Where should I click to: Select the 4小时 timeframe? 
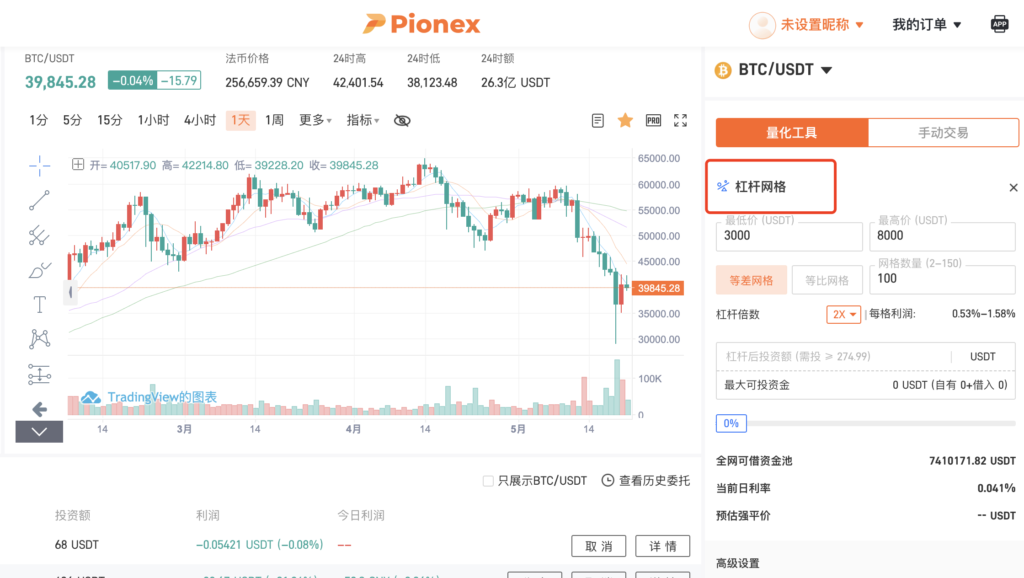pyautogui.click(x=200, y=120)
